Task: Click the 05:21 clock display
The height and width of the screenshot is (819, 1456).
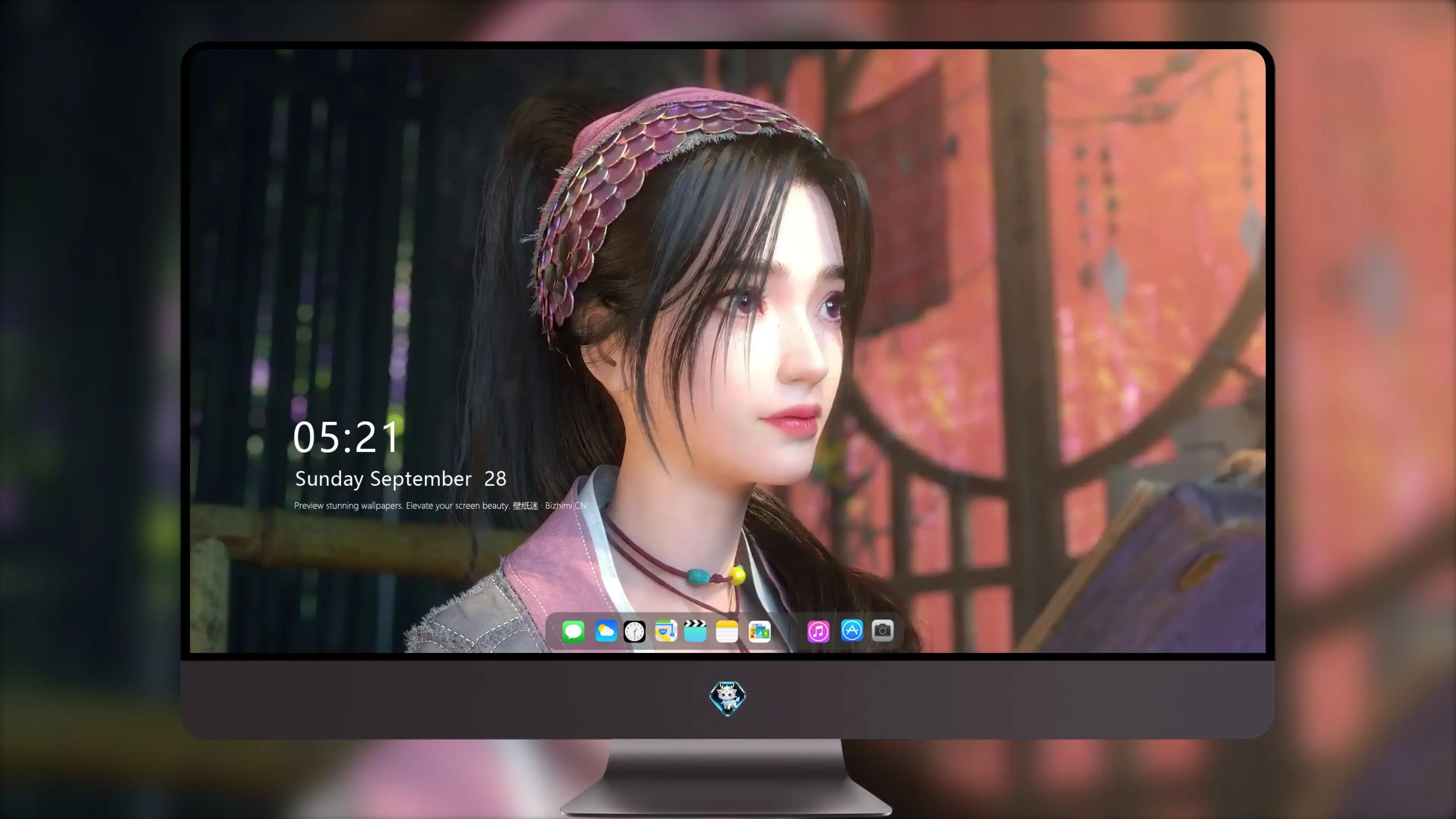Action: click(x=345, y=437)
